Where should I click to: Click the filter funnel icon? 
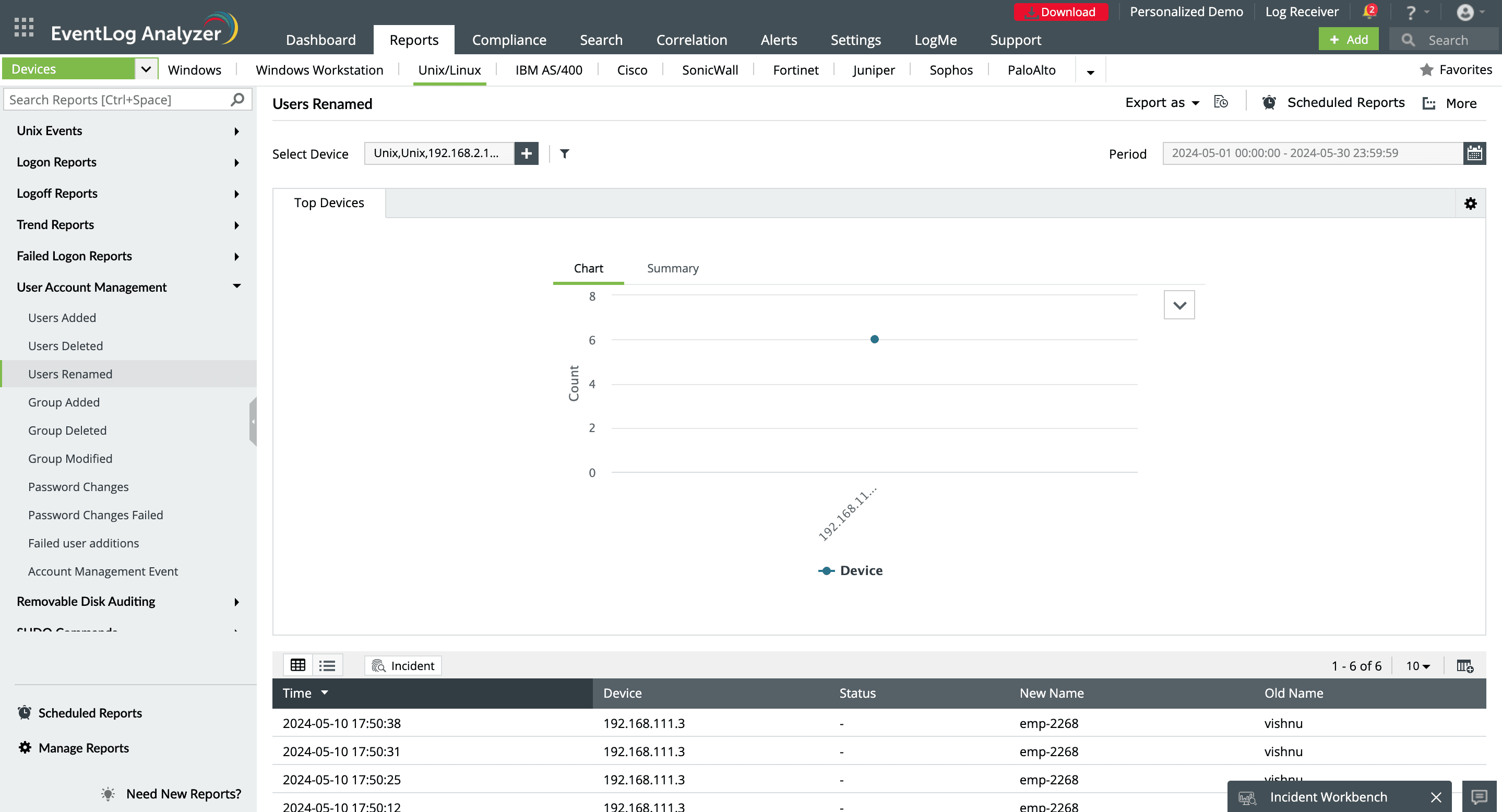click(564, 154)
